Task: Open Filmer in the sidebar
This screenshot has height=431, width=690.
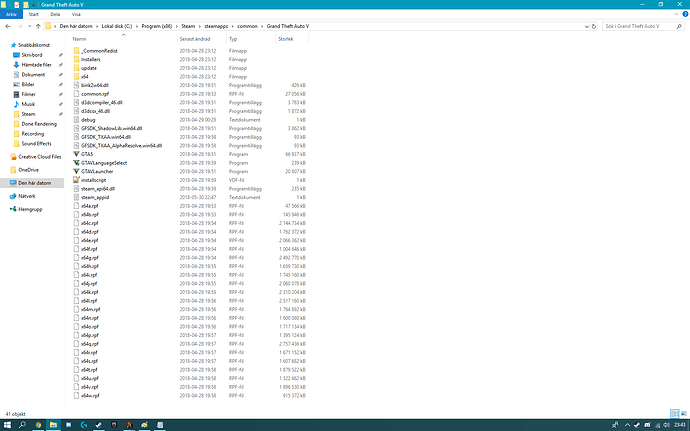Action: click(28, 94)
